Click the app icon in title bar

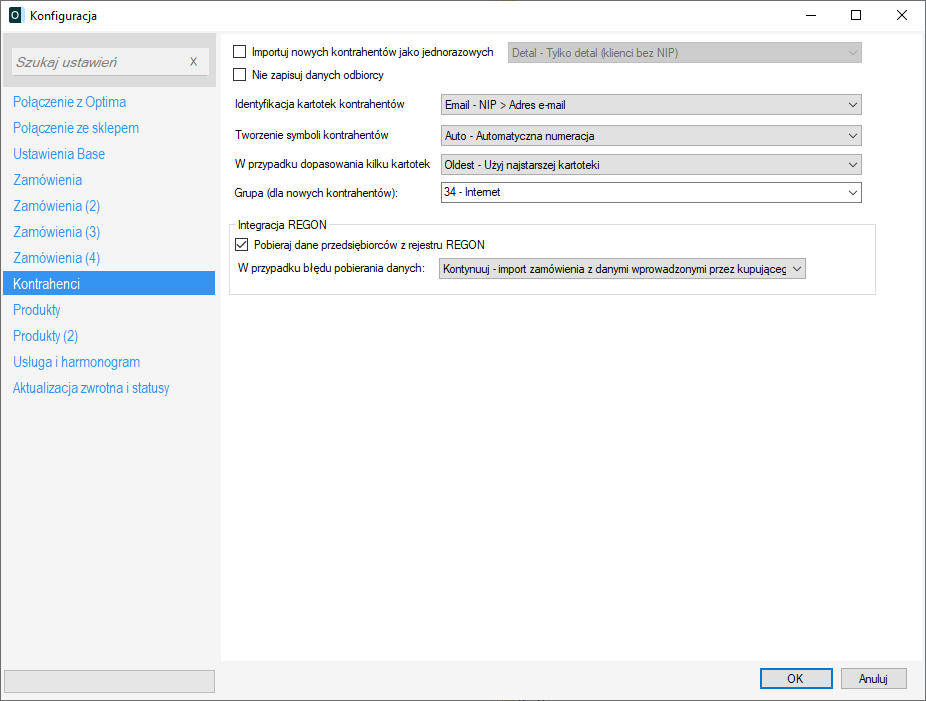(x=15, y=15)
